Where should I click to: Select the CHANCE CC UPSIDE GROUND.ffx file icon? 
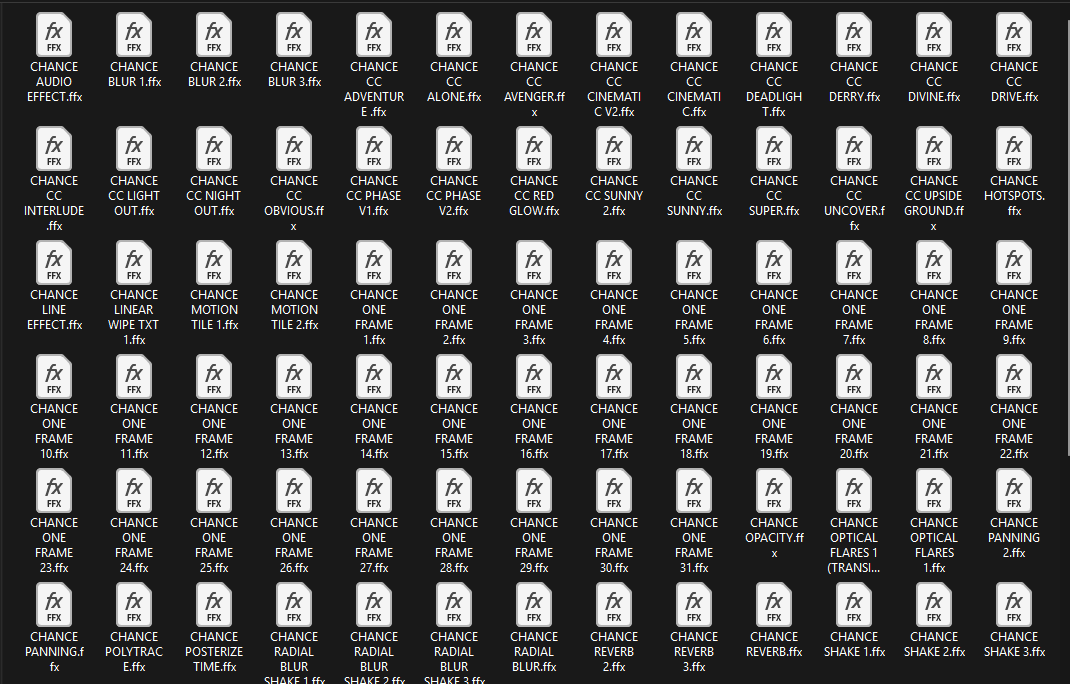click(934, 148)
